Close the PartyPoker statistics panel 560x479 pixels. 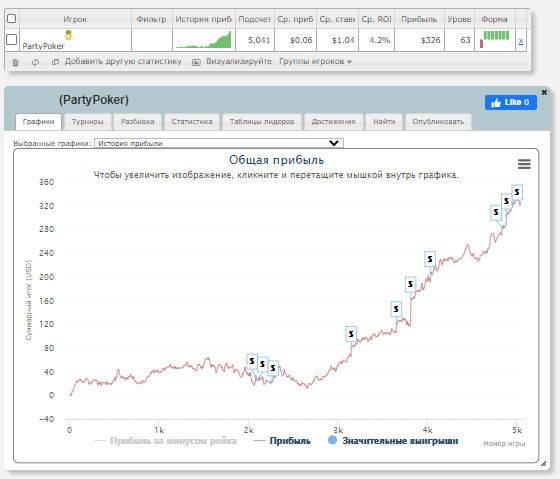coord(544,92)
